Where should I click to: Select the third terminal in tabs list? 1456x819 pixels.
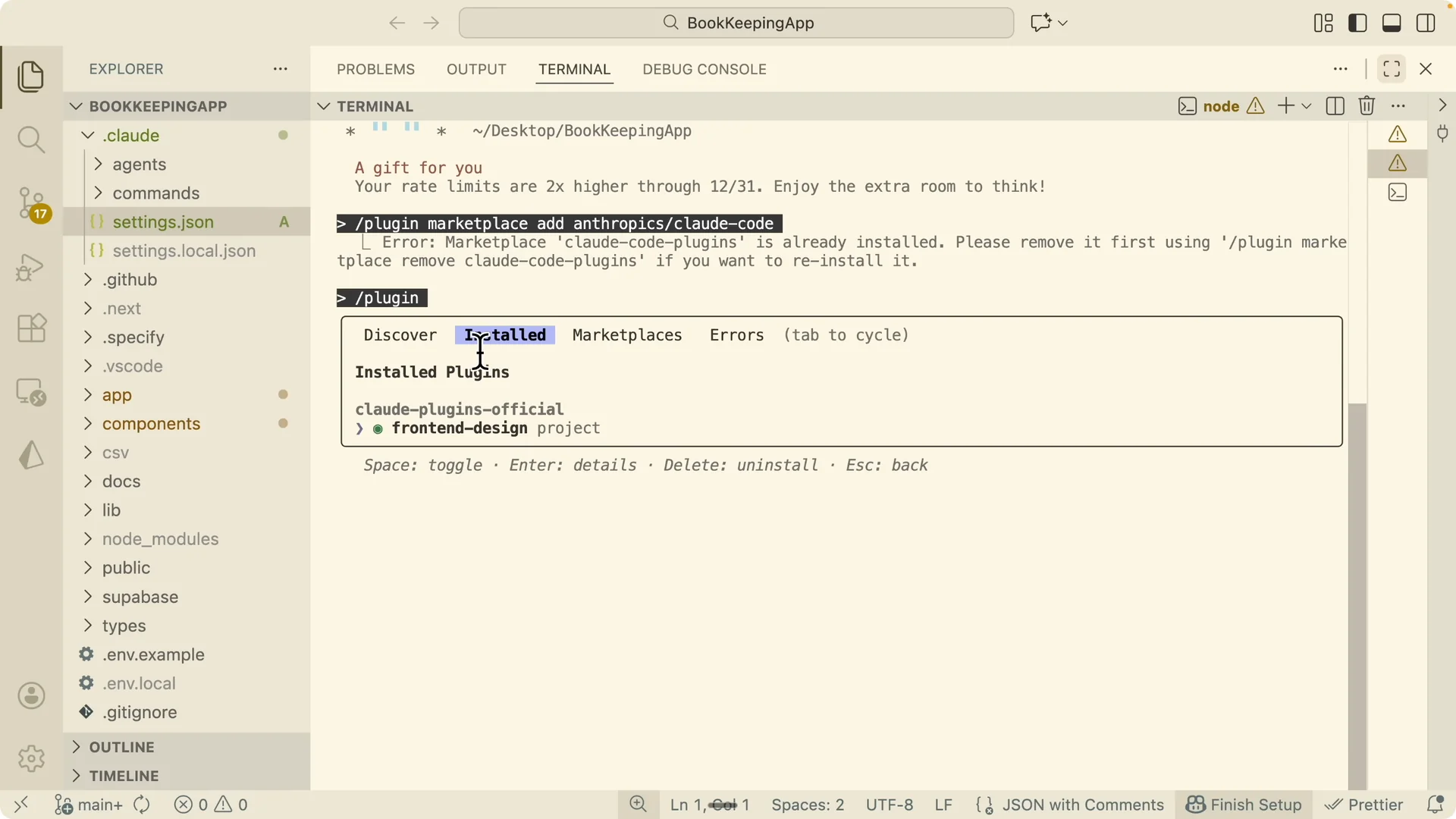(x=1398, y=193)
